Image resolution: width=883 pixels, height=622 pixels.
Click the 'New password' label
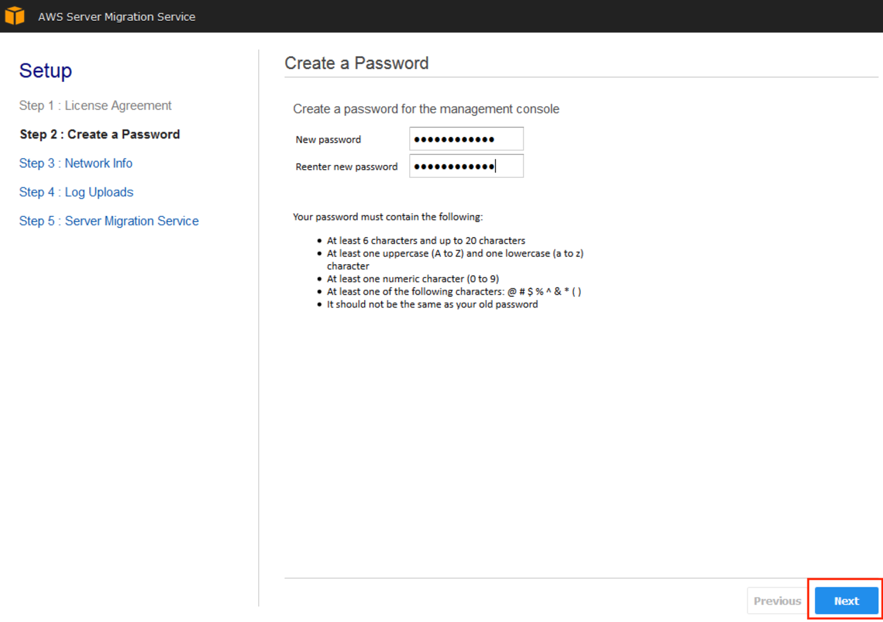coord(328,140)
